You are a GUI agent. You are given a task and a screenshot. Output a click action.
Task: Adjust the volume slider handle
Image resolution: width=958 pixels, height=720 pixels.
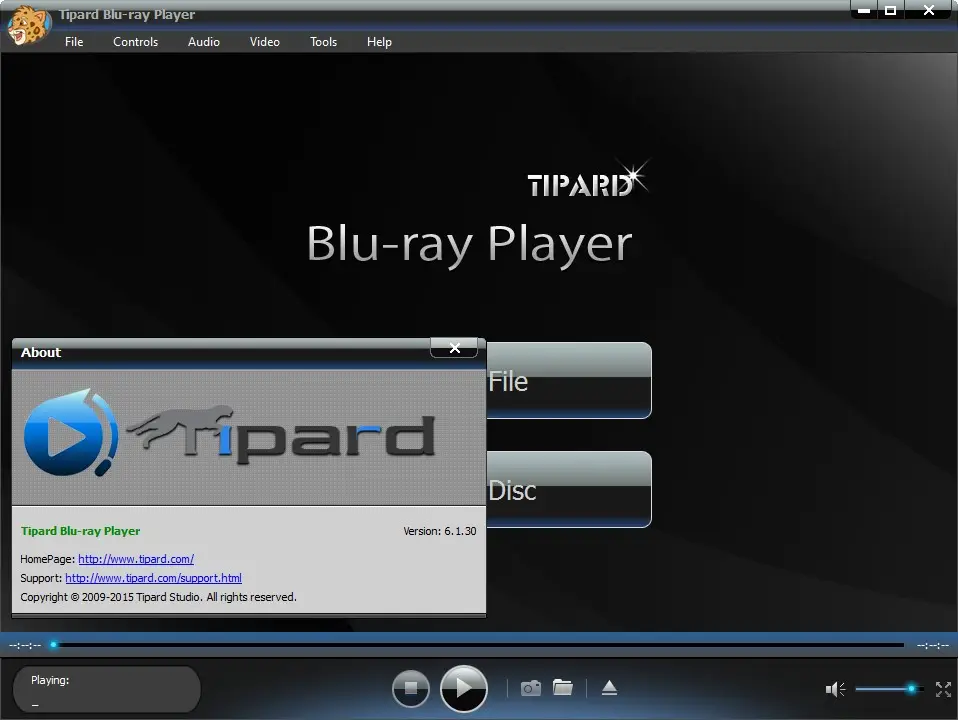[911, 689]
